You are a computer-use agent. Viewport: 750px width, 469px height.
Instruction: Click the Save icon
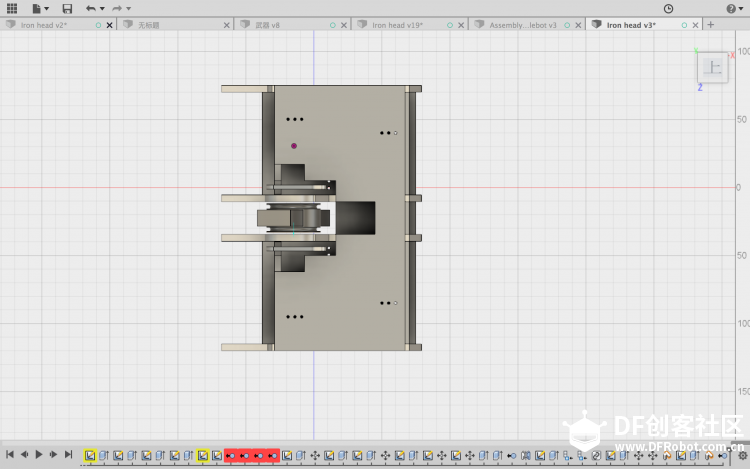67,9
